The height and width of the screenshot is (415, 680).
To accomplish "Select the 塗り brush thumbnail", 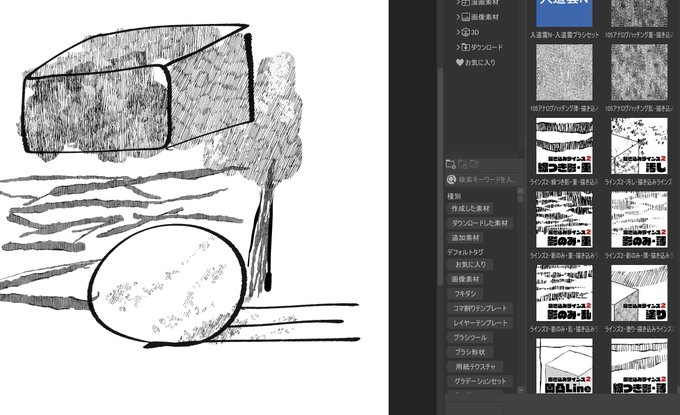I will pos(639,293).
